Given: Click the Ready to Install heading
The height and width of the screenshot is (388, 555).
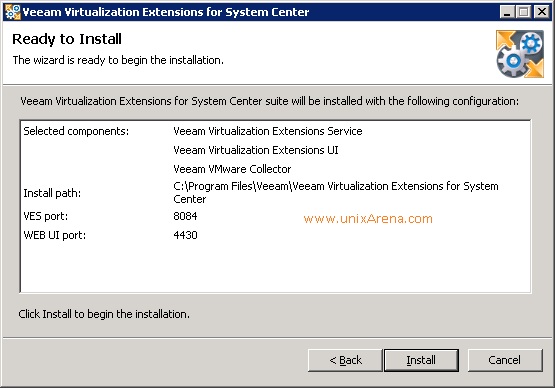Looking at the screenshot, I should [x=67, y=39].
